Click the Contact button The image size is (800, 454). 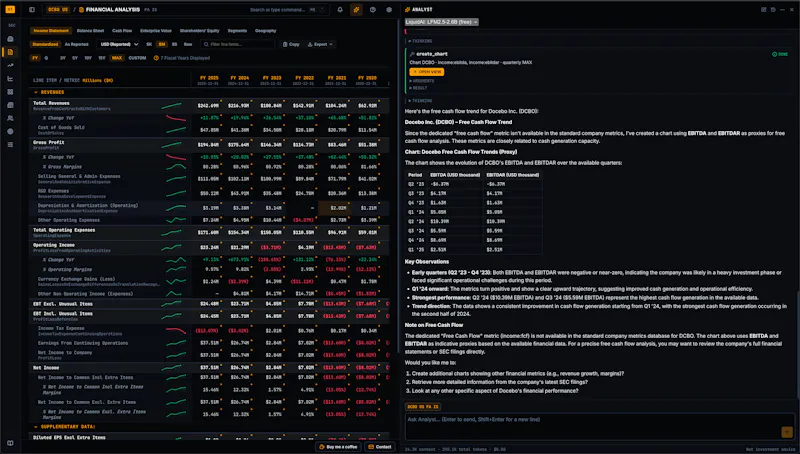click(x=380, y=447)
